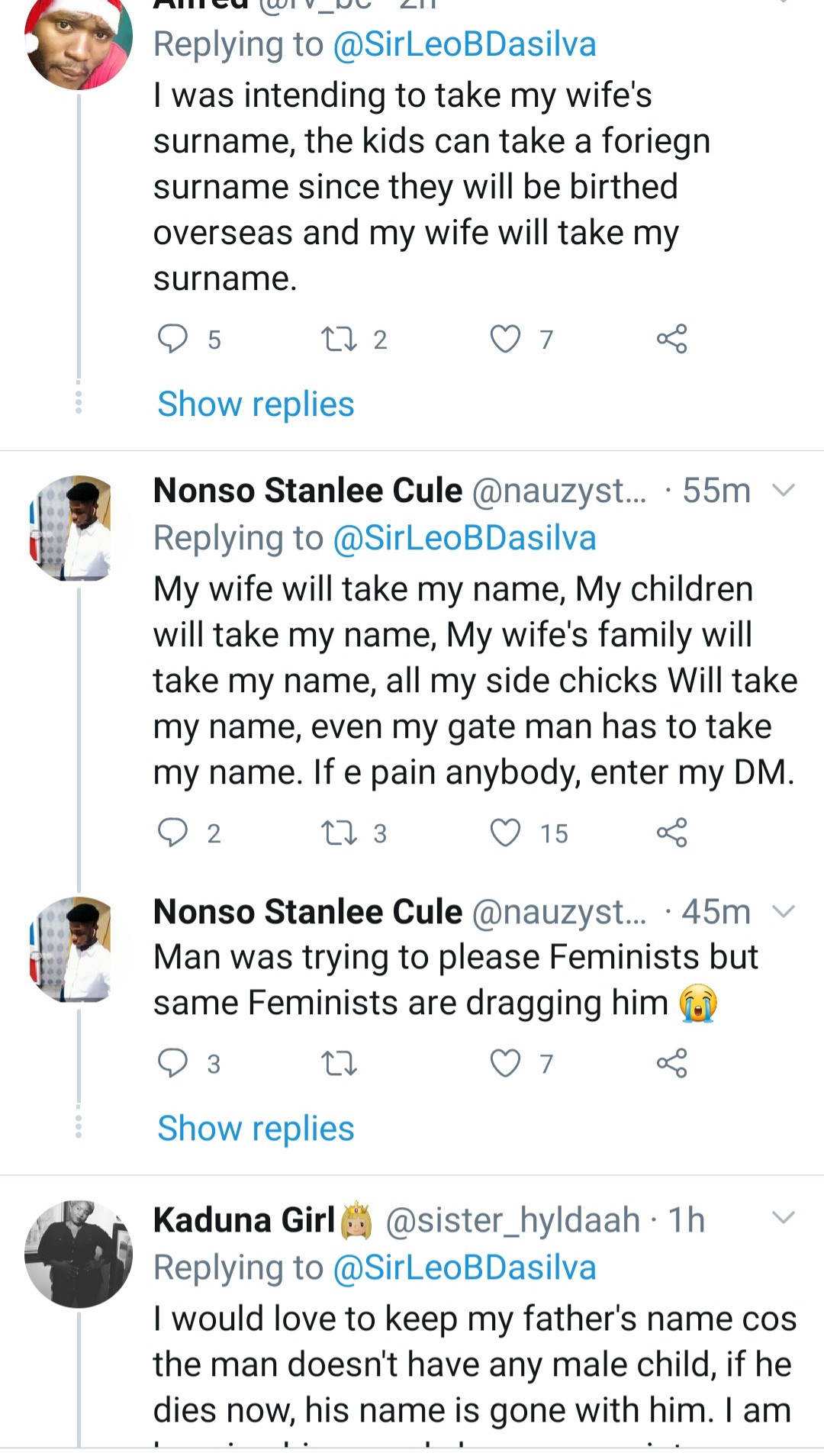Open Nonso Stanlee Cule's profile name at 55m
The height and width of the screenshot is (1456, 824).
point(307,490)
